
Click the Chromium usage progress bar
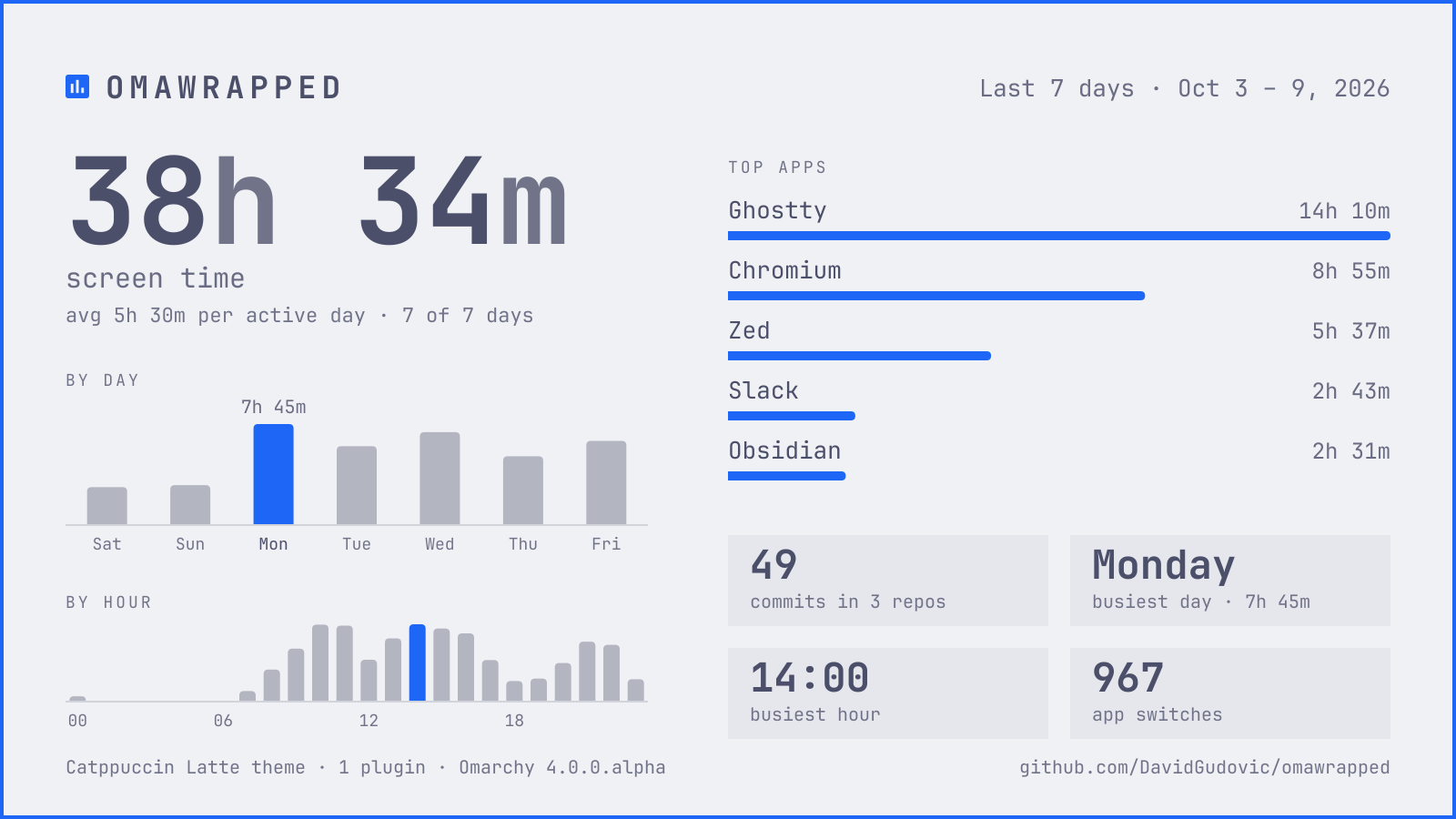coord(936,296)
